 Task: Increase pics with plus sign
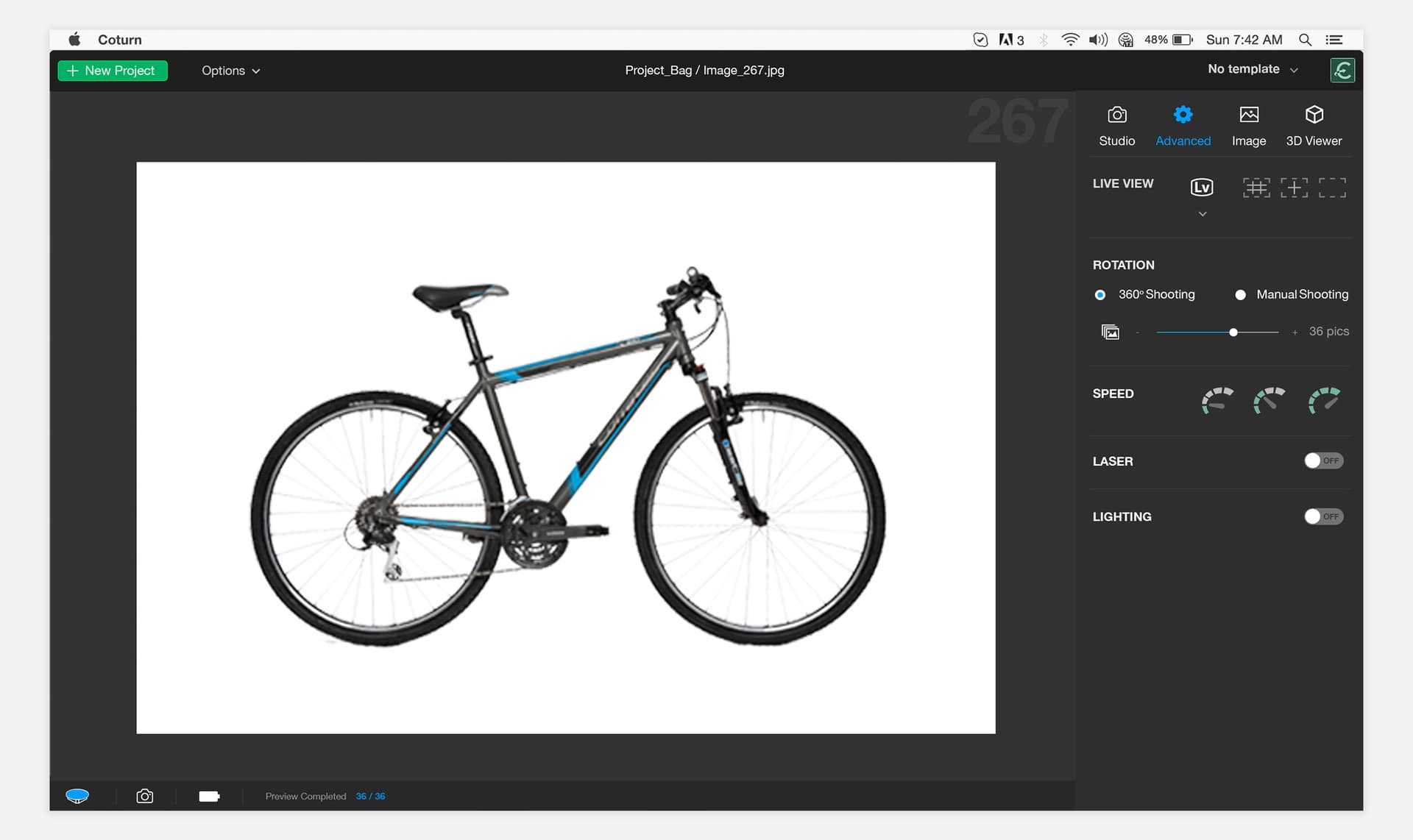pos(1295,332)
